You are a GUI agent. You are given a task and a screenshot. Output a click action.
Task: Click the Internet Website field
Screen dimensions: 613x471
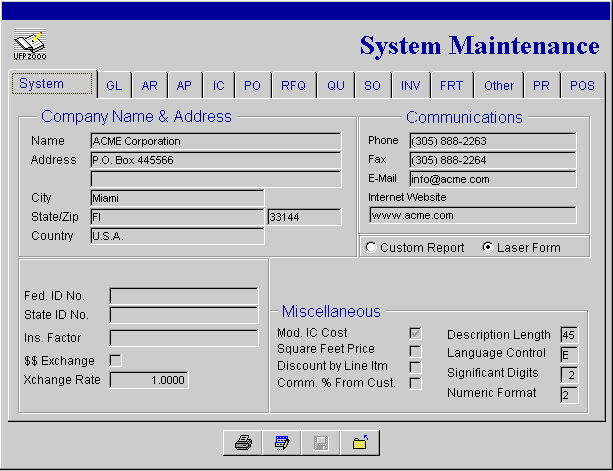point(472,215)
